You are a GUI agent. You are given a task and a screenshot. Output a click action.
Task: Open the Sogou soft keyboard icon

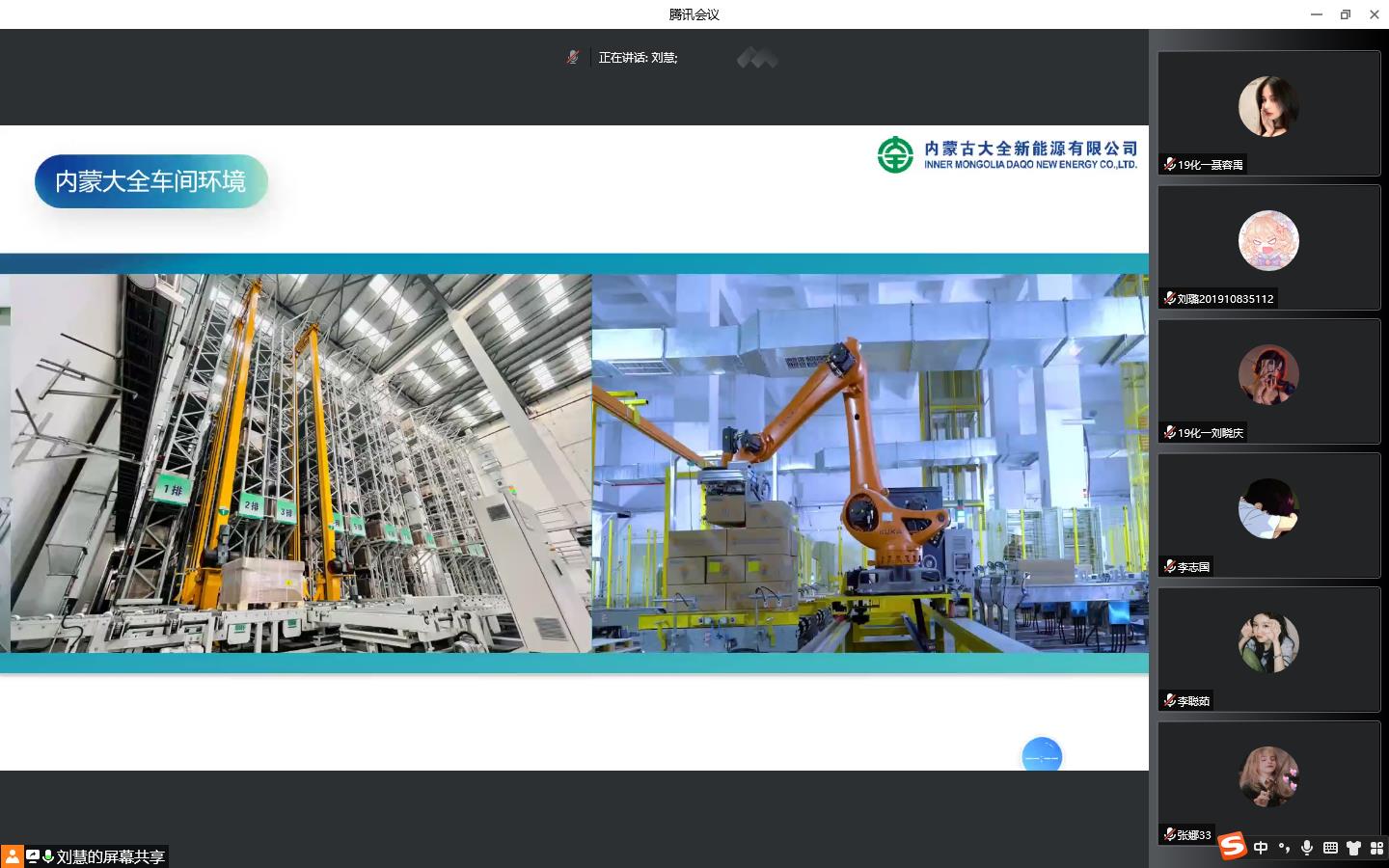(1330, 848)
